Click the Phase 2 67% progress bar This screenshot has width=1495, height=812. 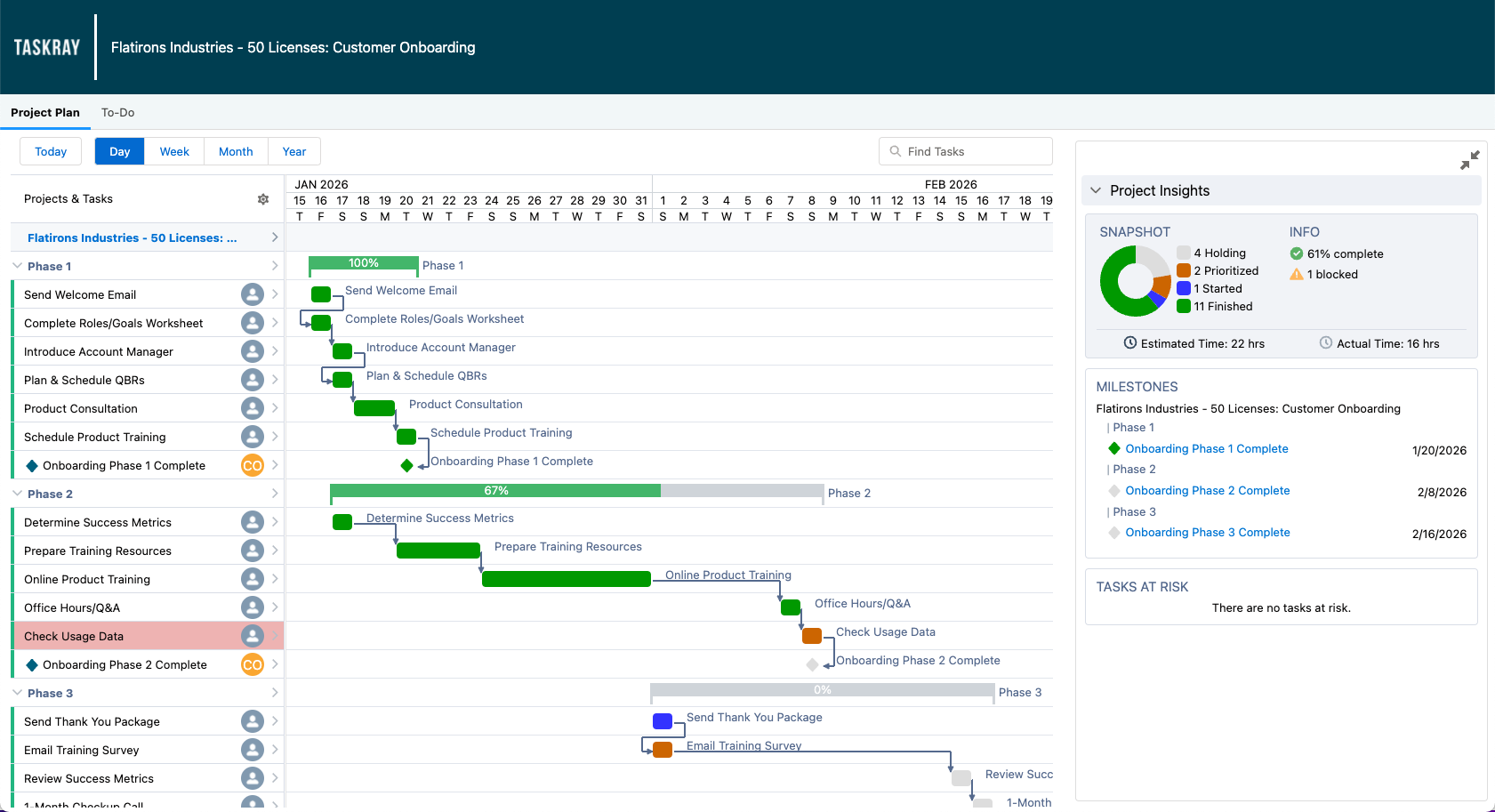[576, 491]
